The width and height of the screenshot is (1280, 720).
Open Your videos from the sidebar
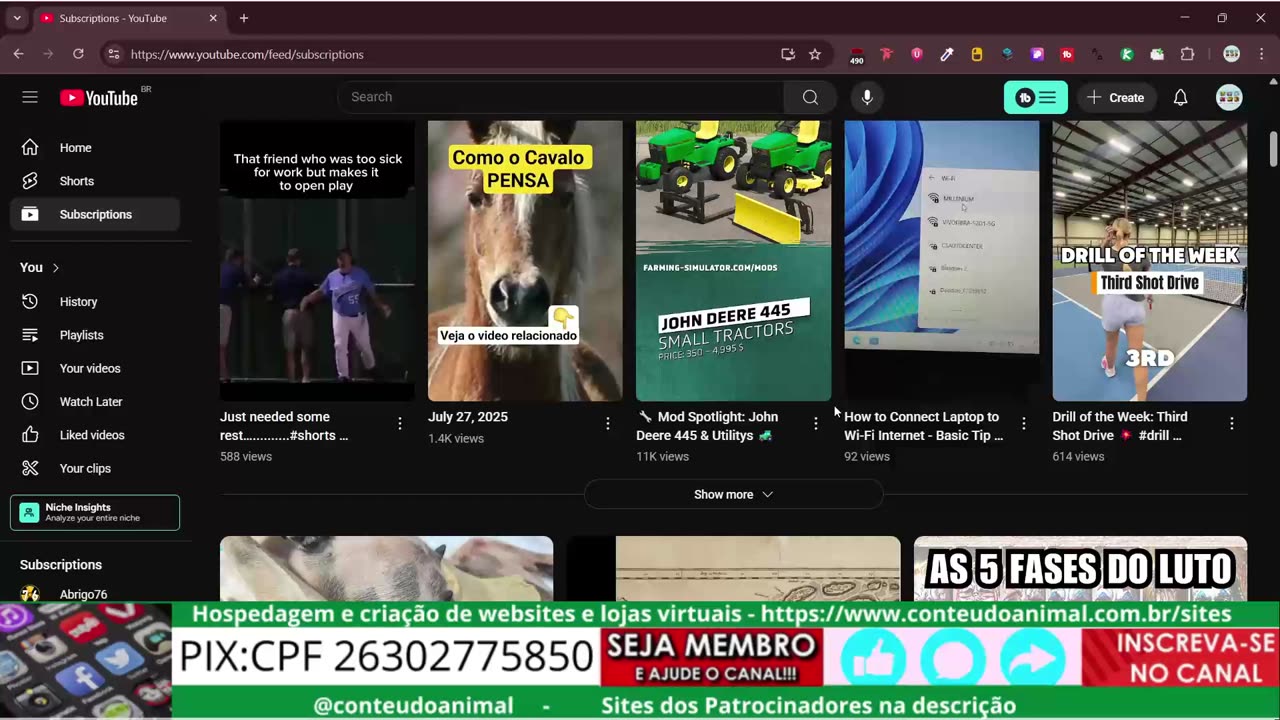tap(95, 368)
